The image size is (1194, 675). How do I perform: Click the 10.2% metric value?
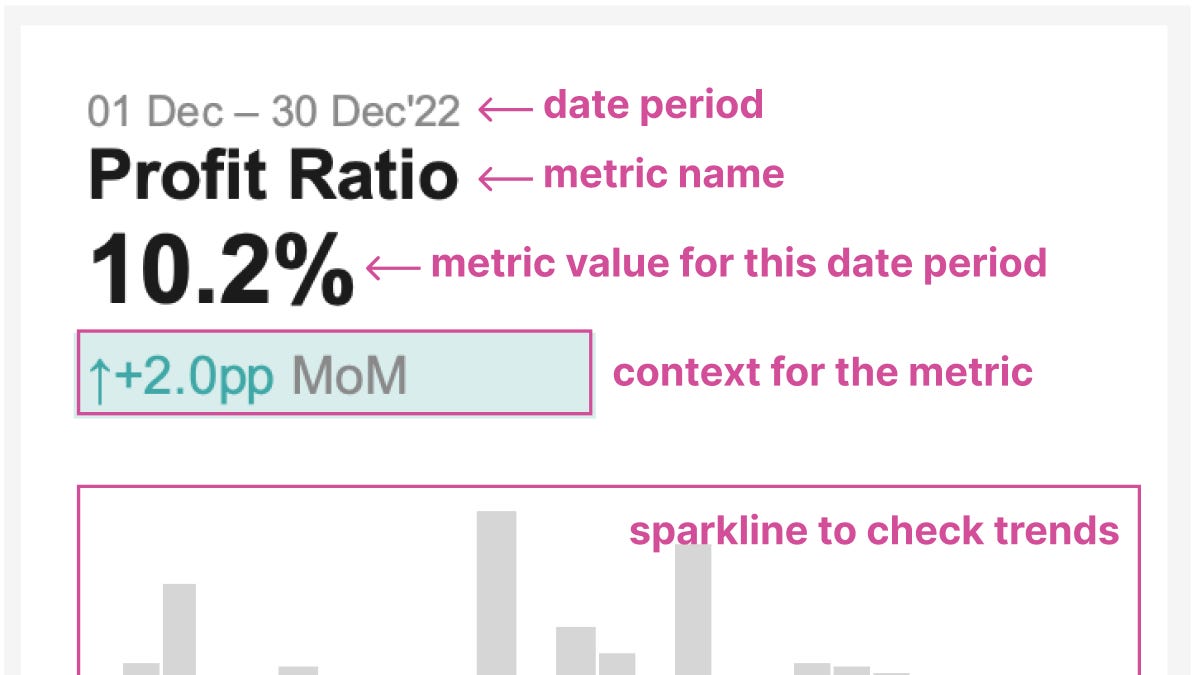(x=222, y=269)
